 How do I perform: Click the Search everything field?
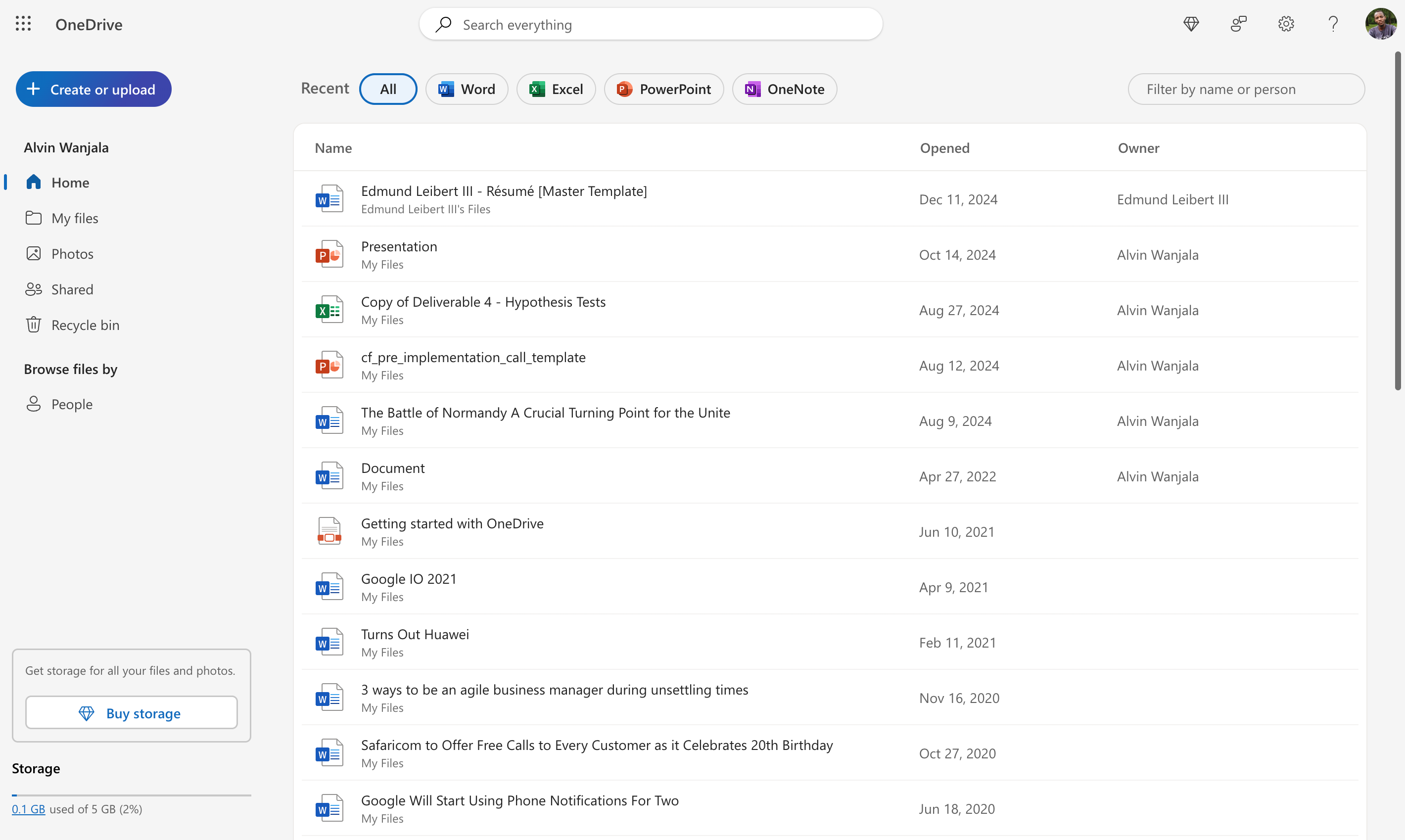coord(651,24)
